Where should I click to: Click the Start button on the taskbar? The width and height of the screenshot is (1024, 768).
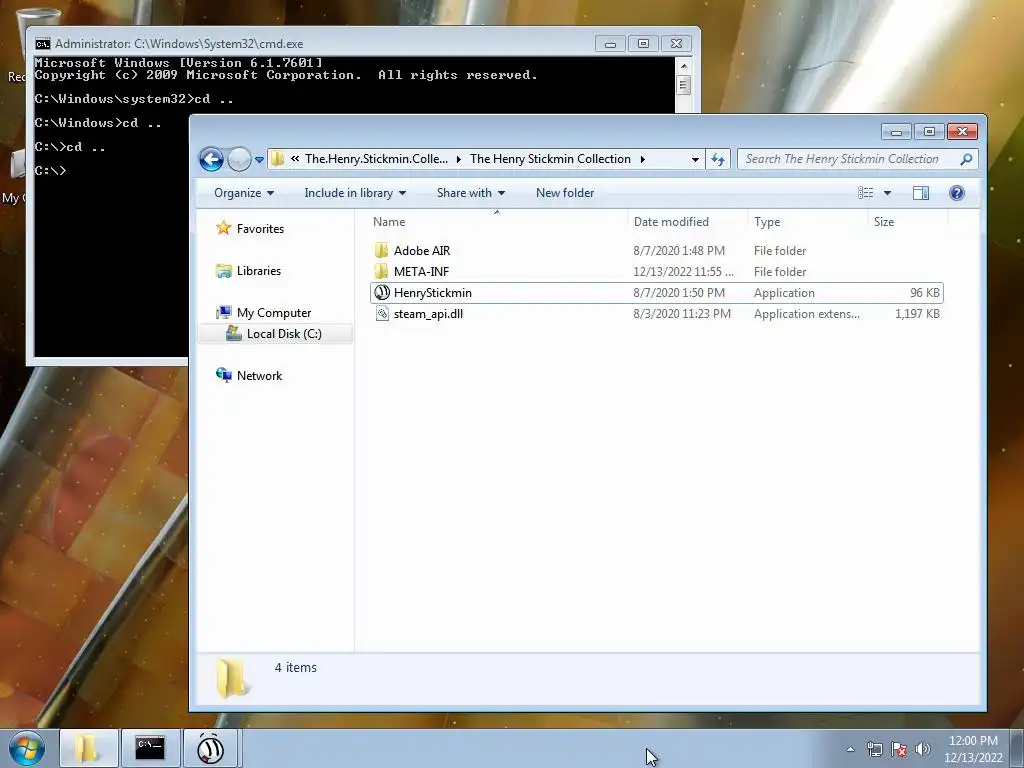[x=27, y=748]
